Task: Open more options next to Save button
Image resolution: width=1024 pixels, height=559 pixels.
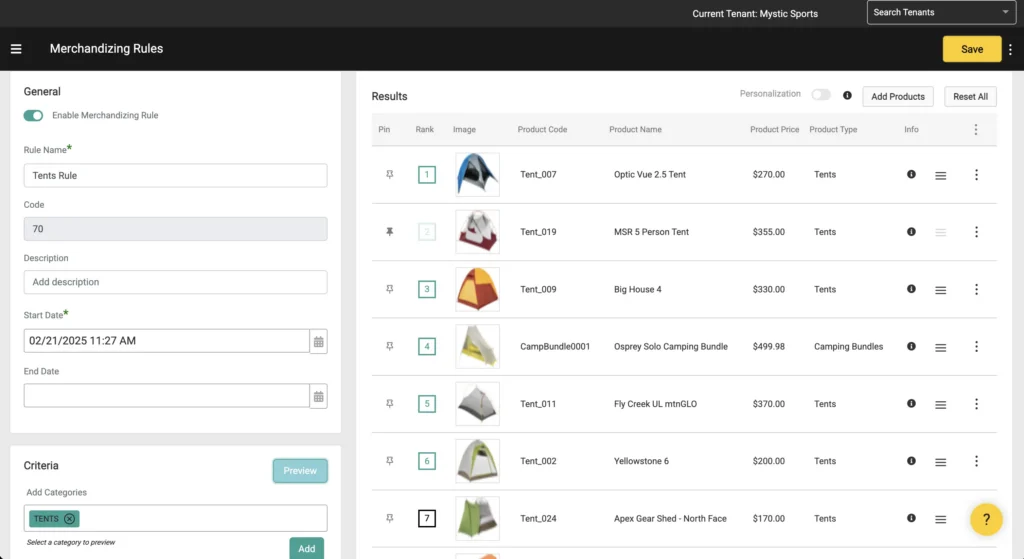Action: [x=1010, y=49]
